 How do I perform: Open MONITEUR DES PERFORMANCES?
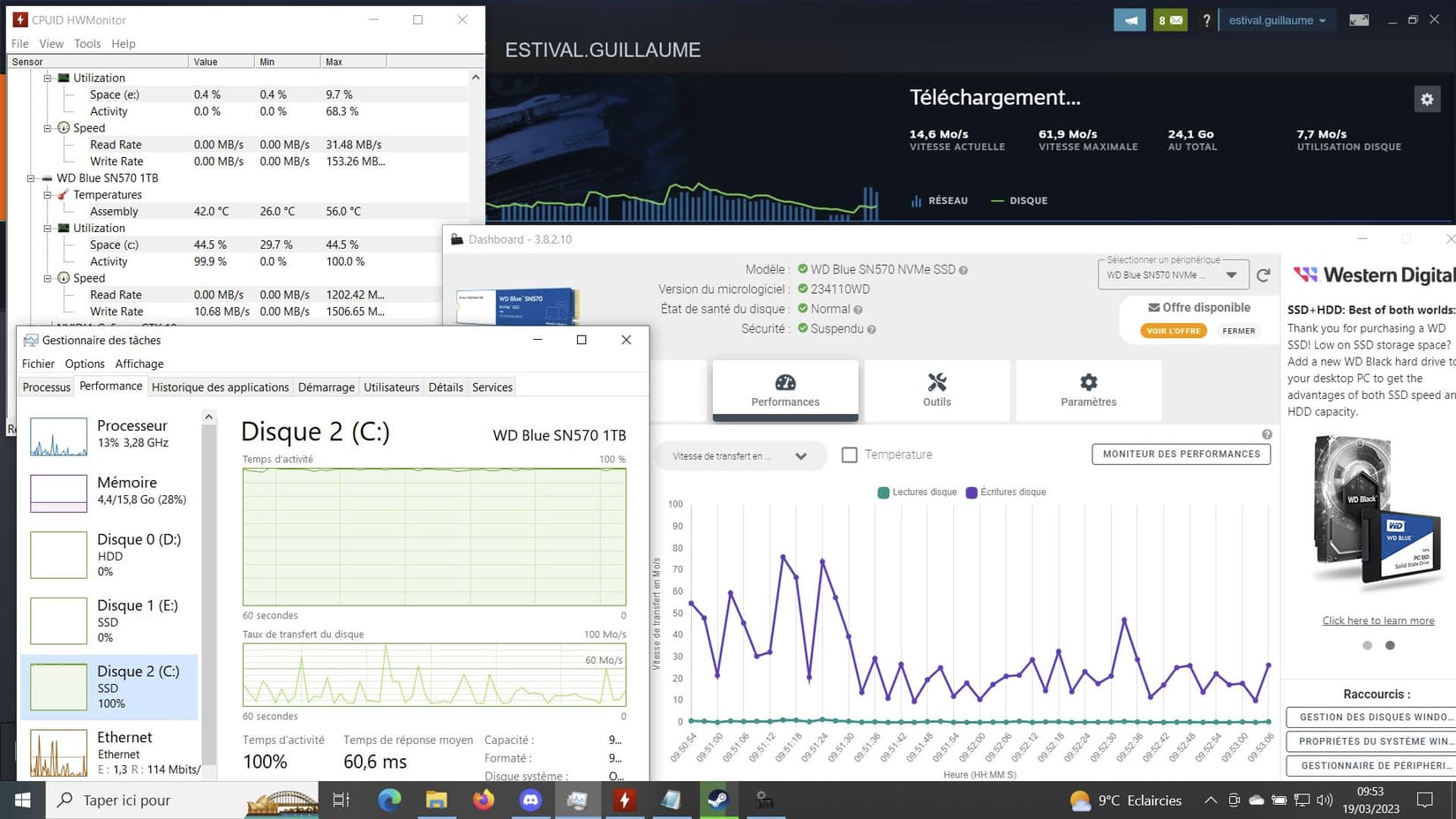coord(1182,454)
